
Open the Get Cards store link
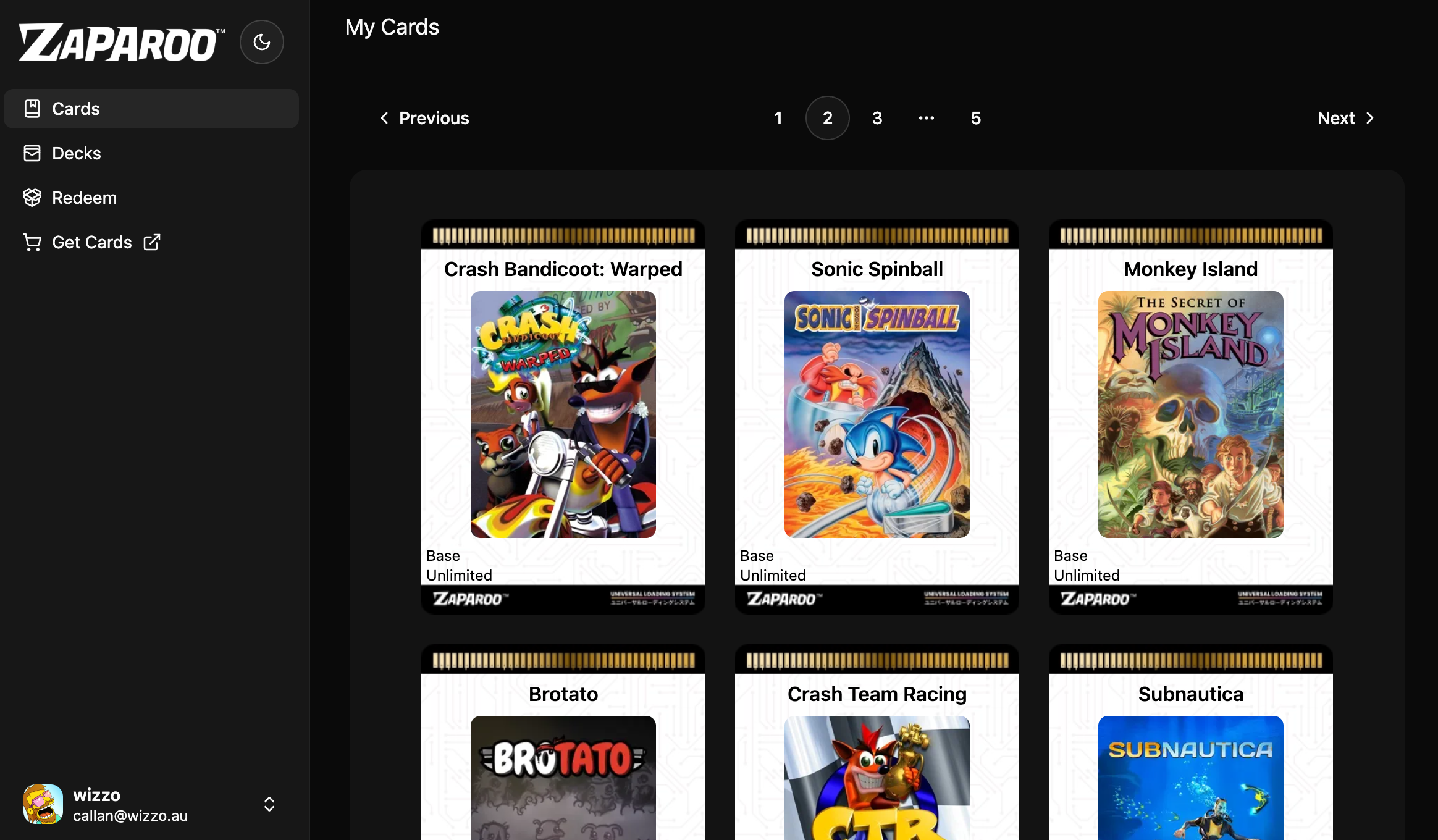(151, 242)
